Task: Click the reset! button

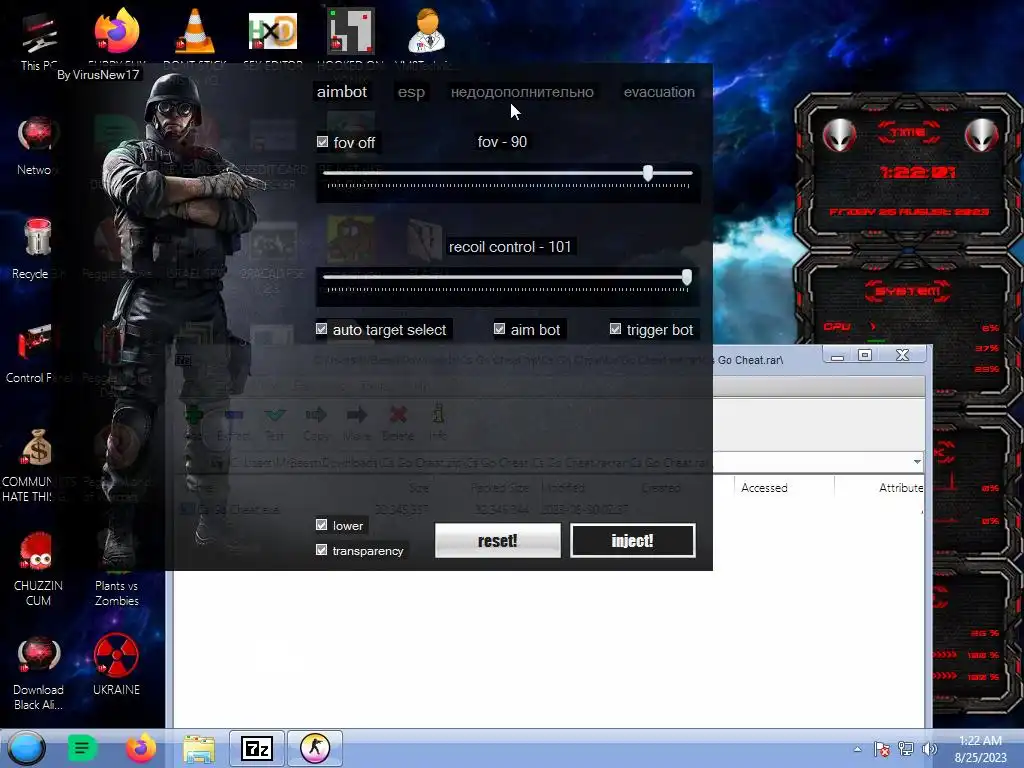Action: click(498, 541)
